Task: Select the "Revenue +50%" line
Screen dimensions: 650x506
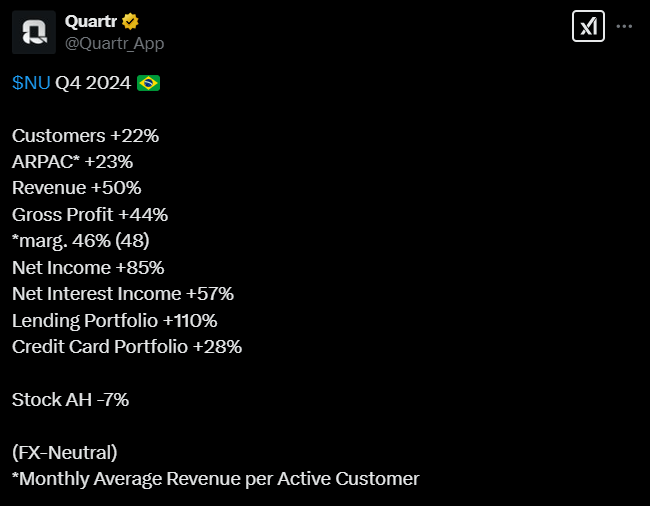Action: point(76,188)
